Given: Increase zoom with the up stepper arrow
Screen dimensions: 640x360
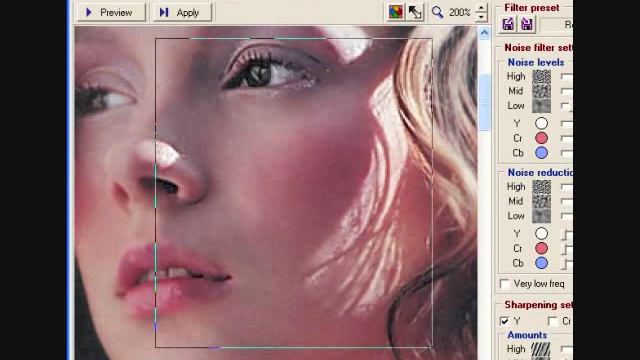Looking at the screenshot, I should point(481,8).
